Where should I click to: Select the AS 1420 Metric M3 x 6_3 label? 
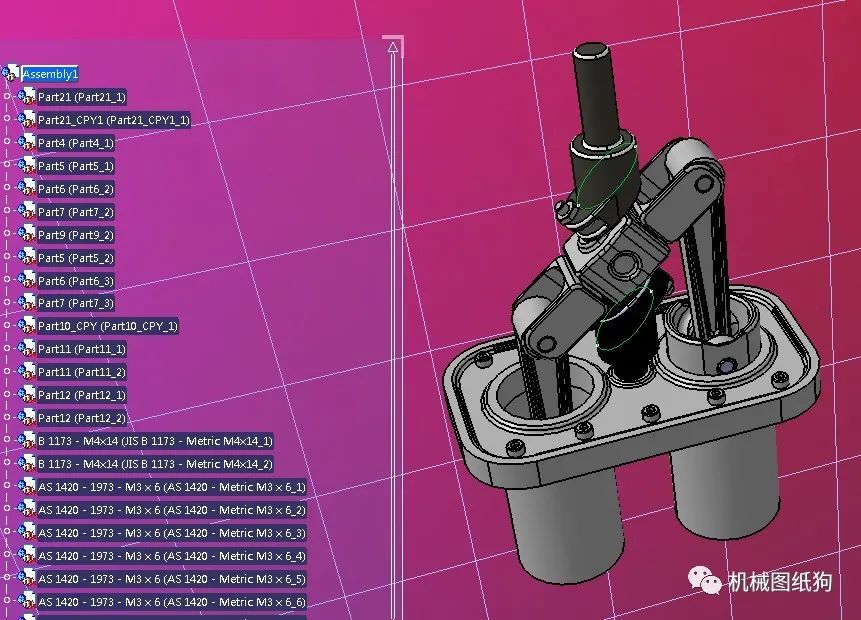click(x=171, y=533)
